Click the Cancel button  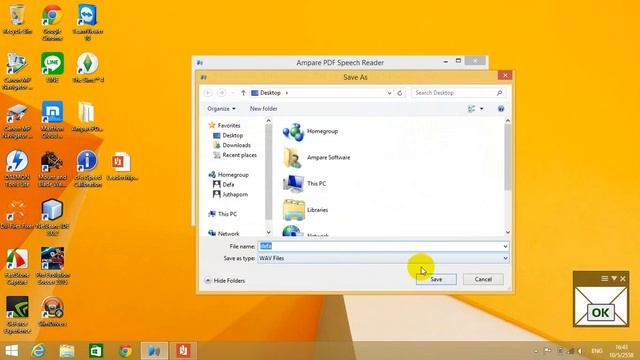483,279
